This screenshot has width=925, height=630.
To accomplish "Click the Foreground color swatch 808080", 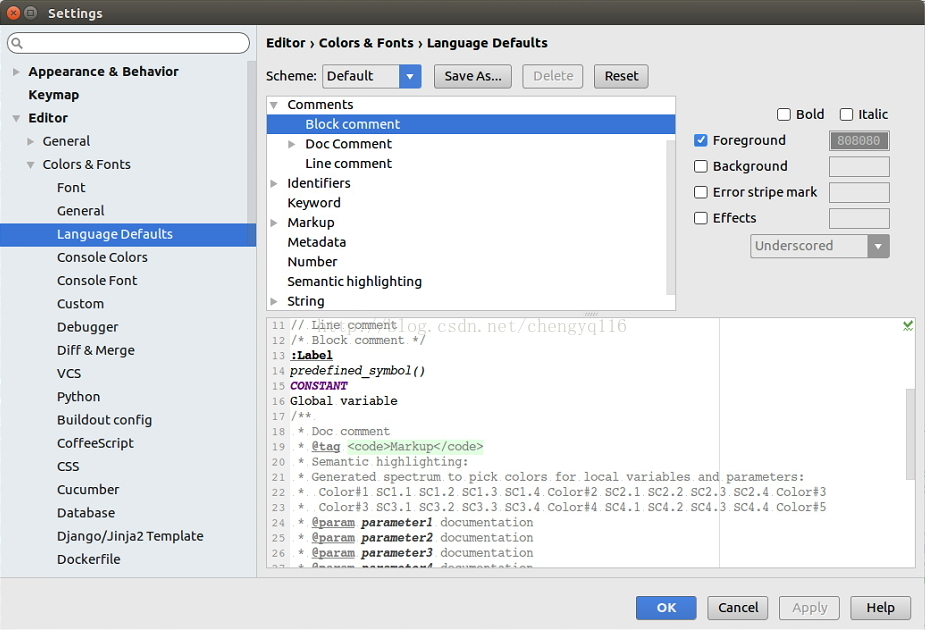I will [x=859, y=140].
